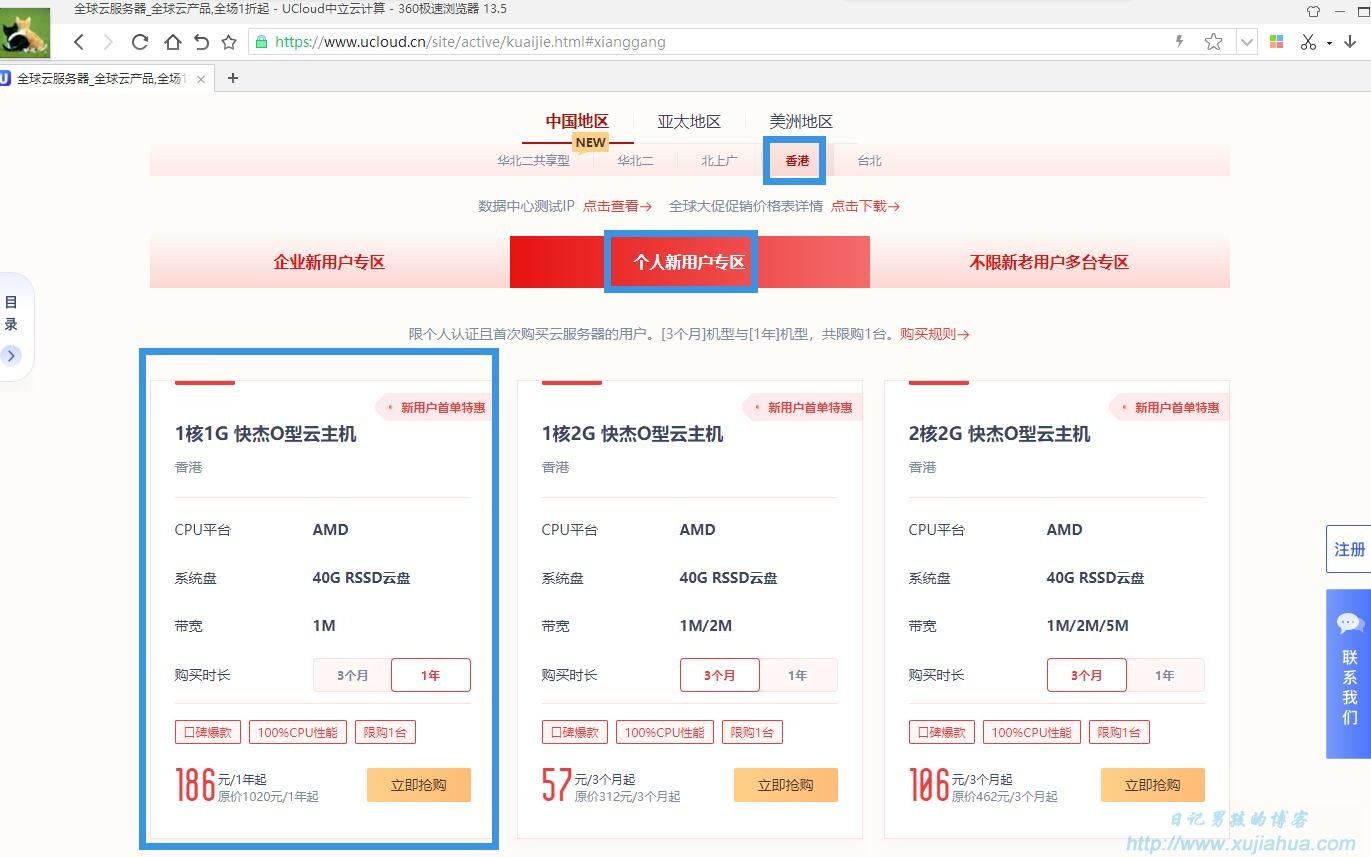Click the 186 price figure
This screenshot has width=1371, height=857.
click(x=195, y=786)
